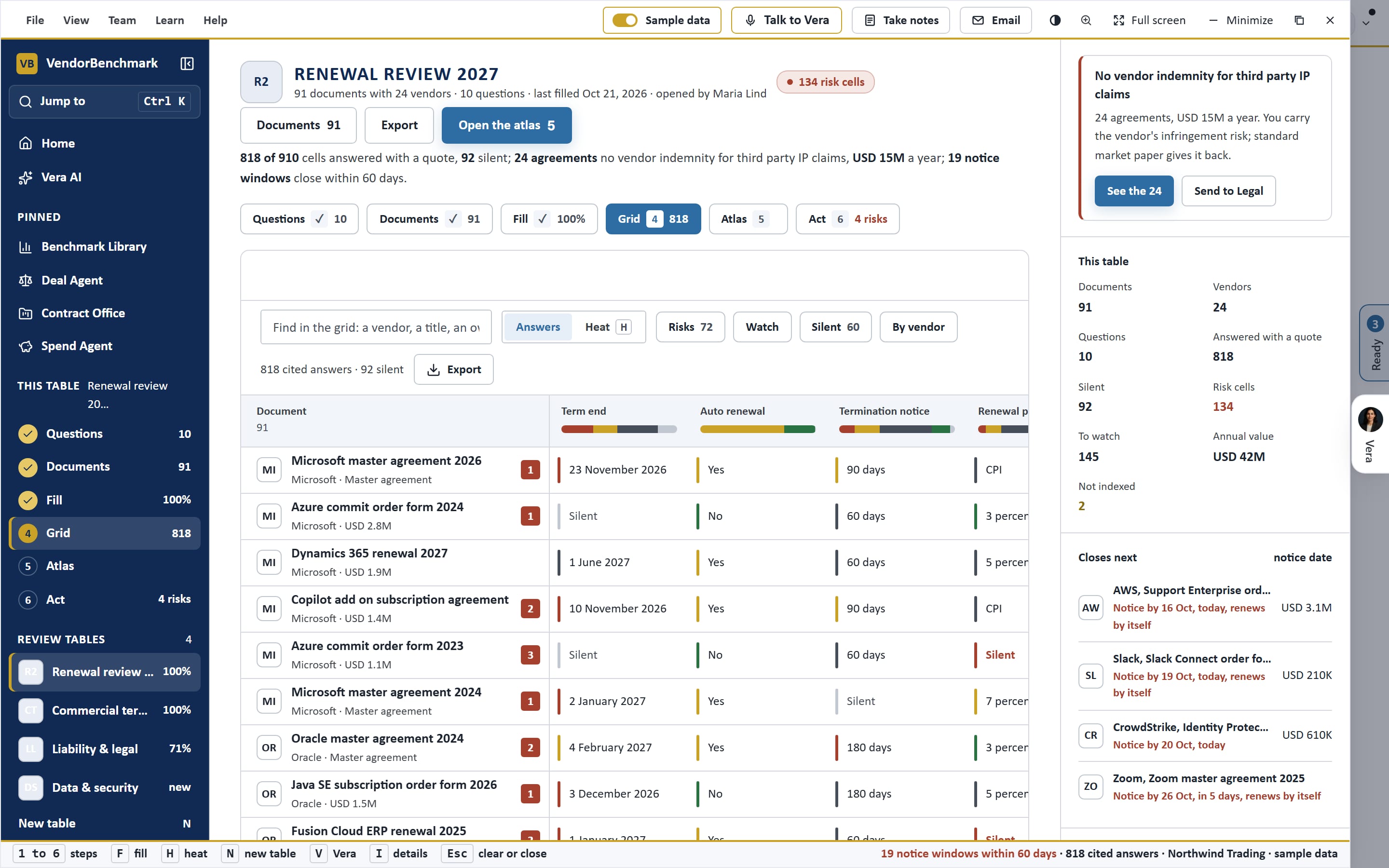Open the Ready side tab
This screenshot has width=1389, height=868.
pyautogui.click(x=1375, y=343)
